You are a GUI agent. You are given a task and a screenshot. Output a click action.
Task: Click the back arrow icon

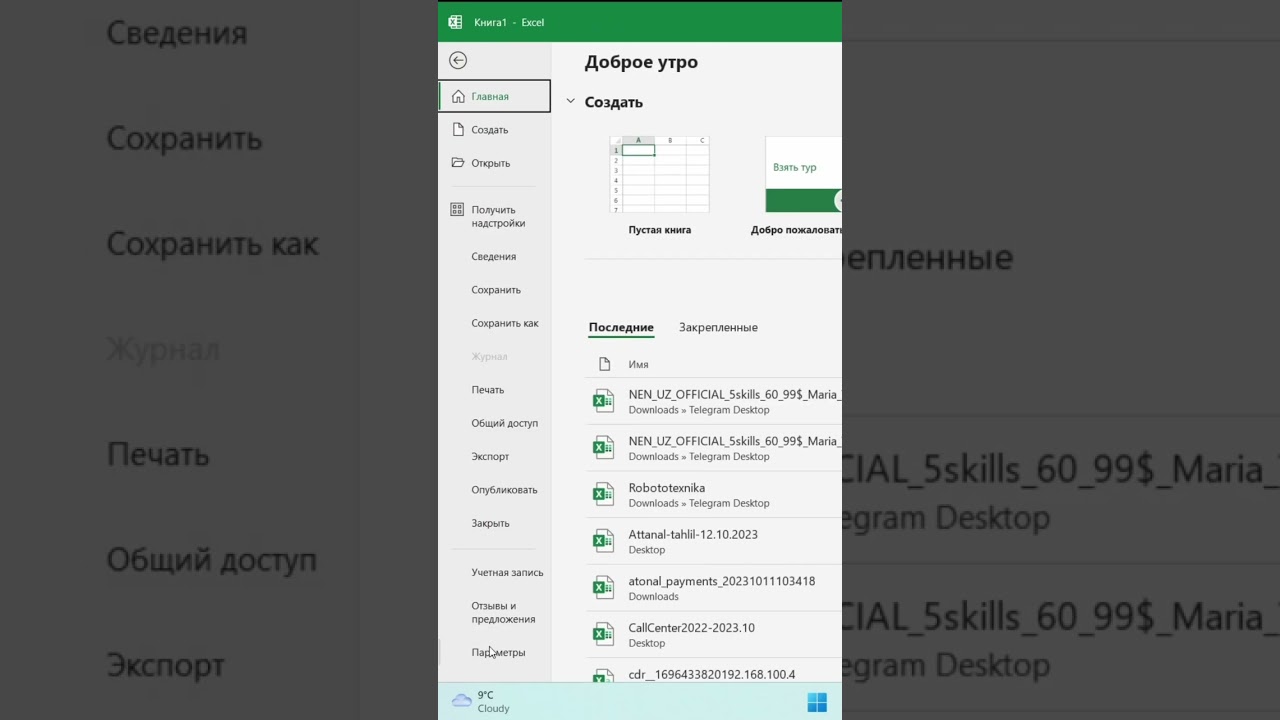458,60
